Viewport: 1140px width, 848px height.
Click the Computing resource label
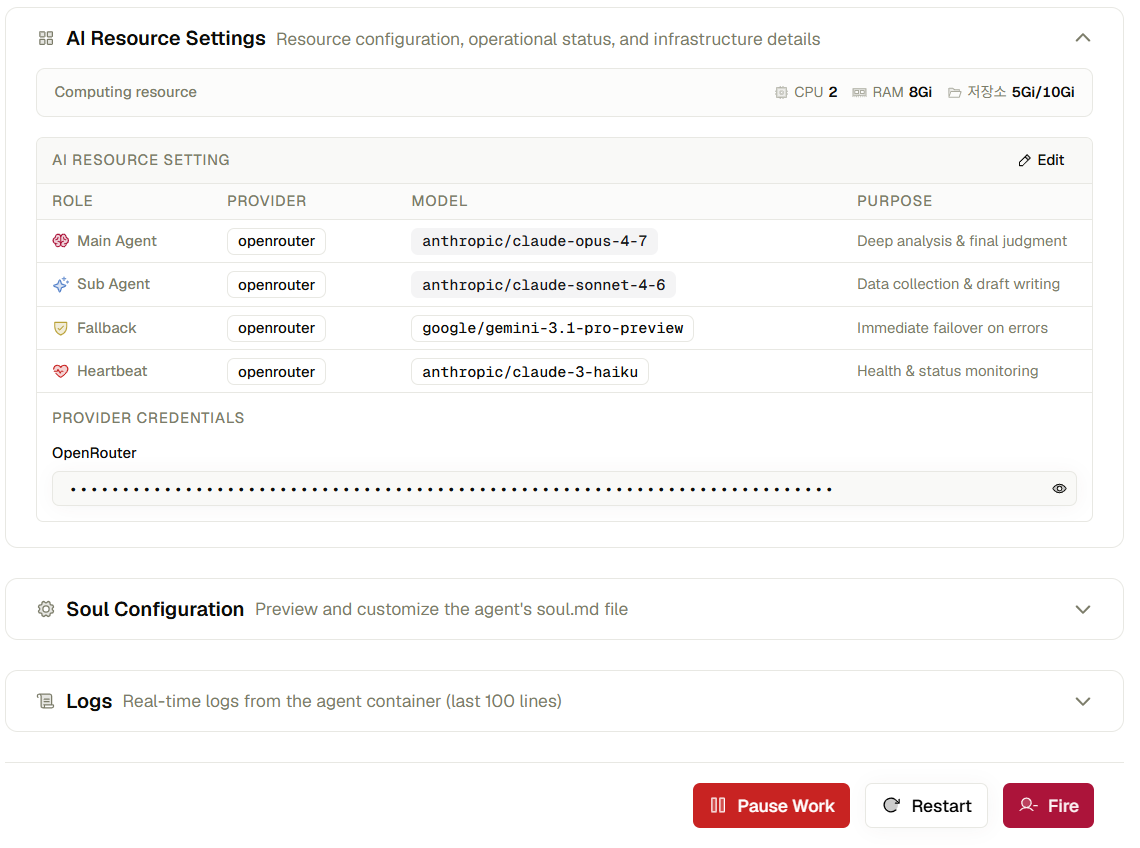pyautogui.click(x=126, y=92)
